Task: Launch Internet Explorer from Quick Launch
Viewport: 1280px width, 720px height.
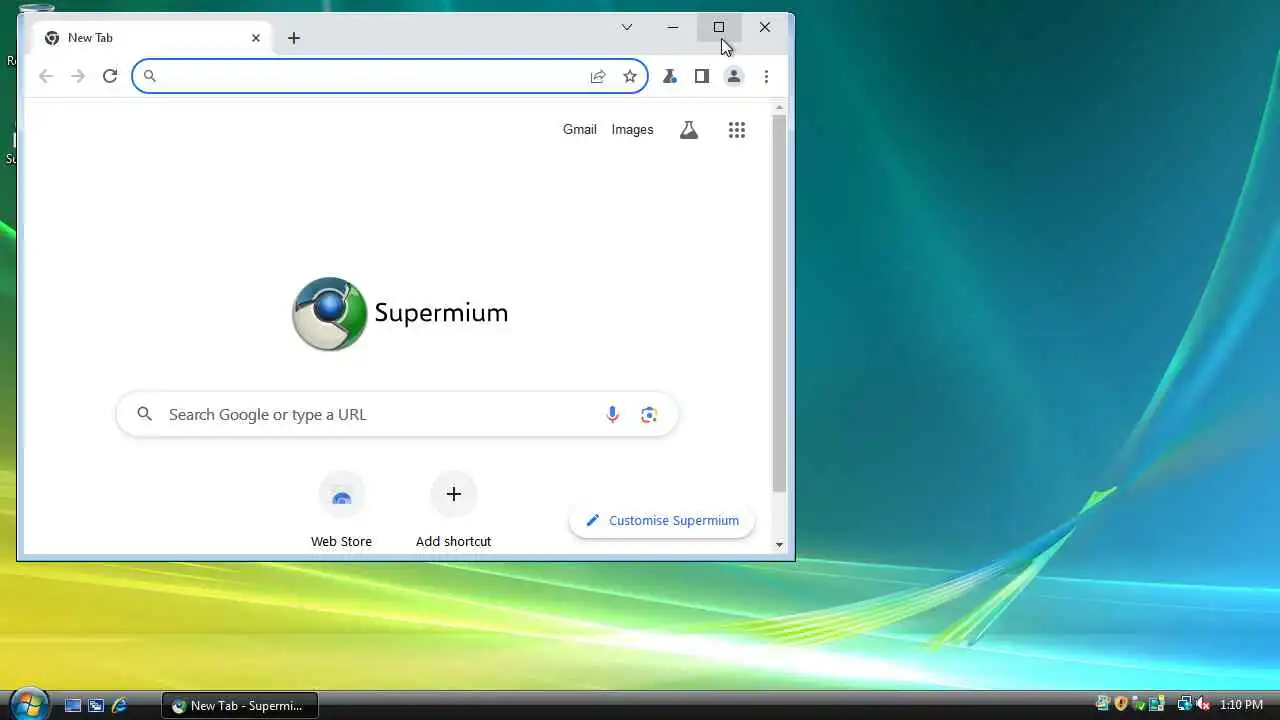Action: click(119, 705)
